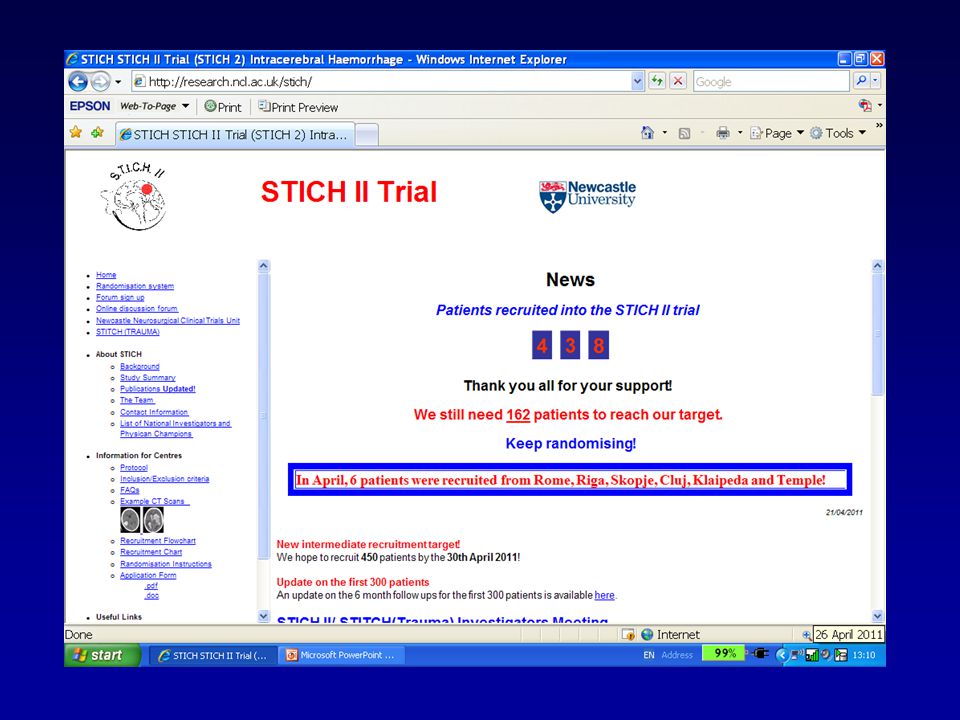This screenshot has width=960, height=720.
Task: Click the STICH II Trial taskbar button
Action: [x=214, y=655]
